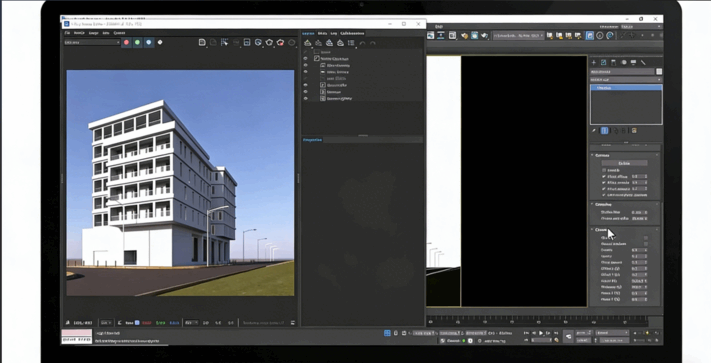
Task: Click the redo arrow in layers toolbar
Action: [x=373, y=43]
